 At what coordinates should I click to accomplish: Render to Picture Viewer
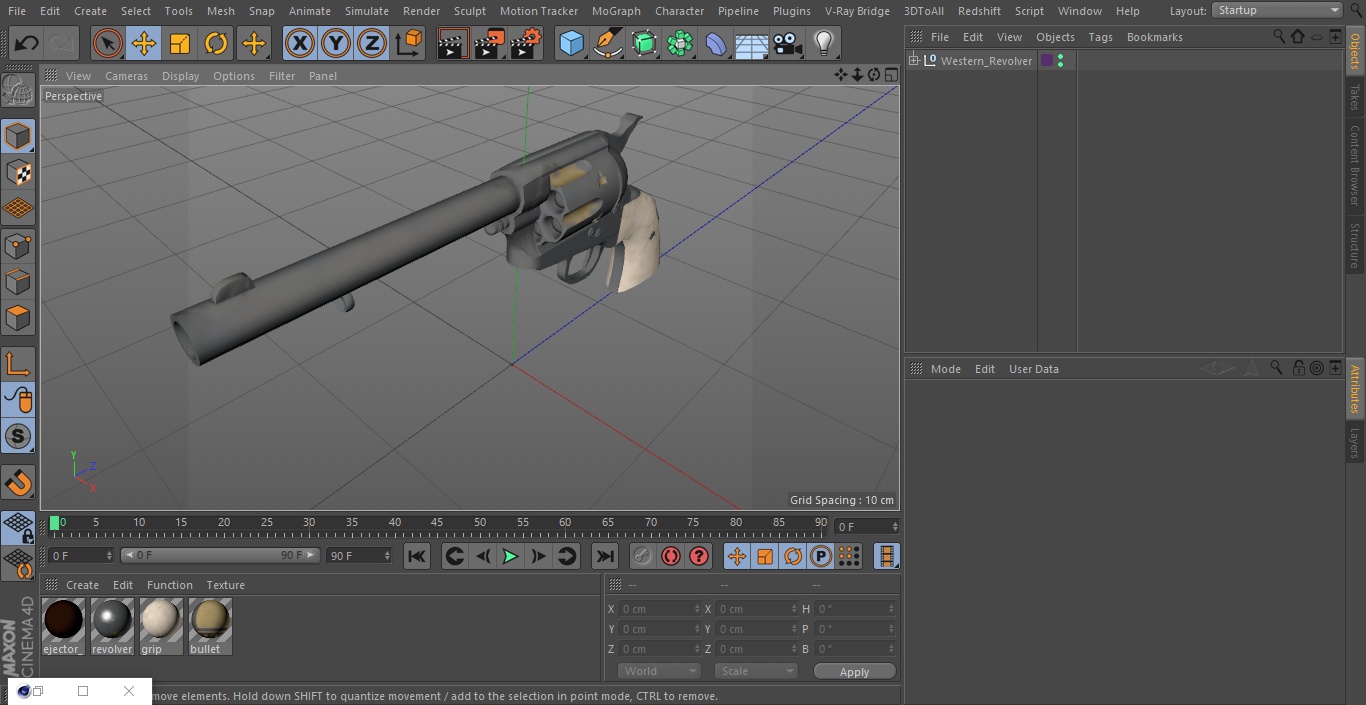pyautogui.click(x=489, y=43)
